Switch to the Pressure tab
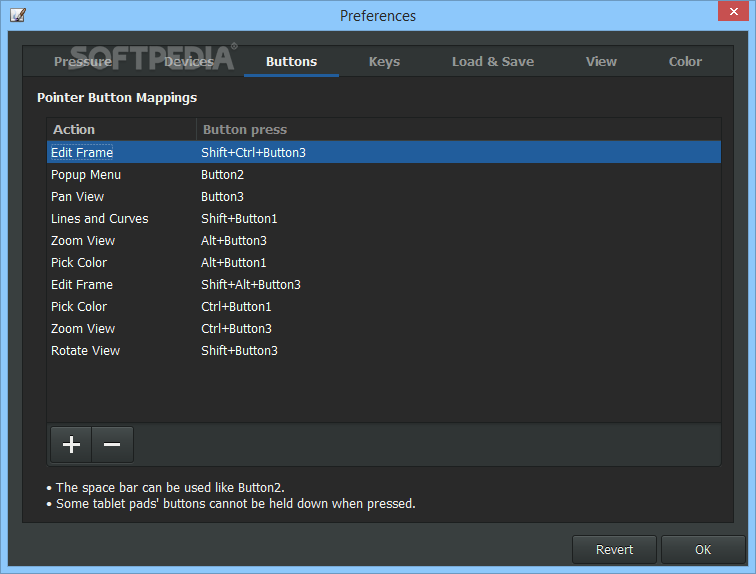Image resolution: width=756 pixels, height=574 pixels. [83, 61]
